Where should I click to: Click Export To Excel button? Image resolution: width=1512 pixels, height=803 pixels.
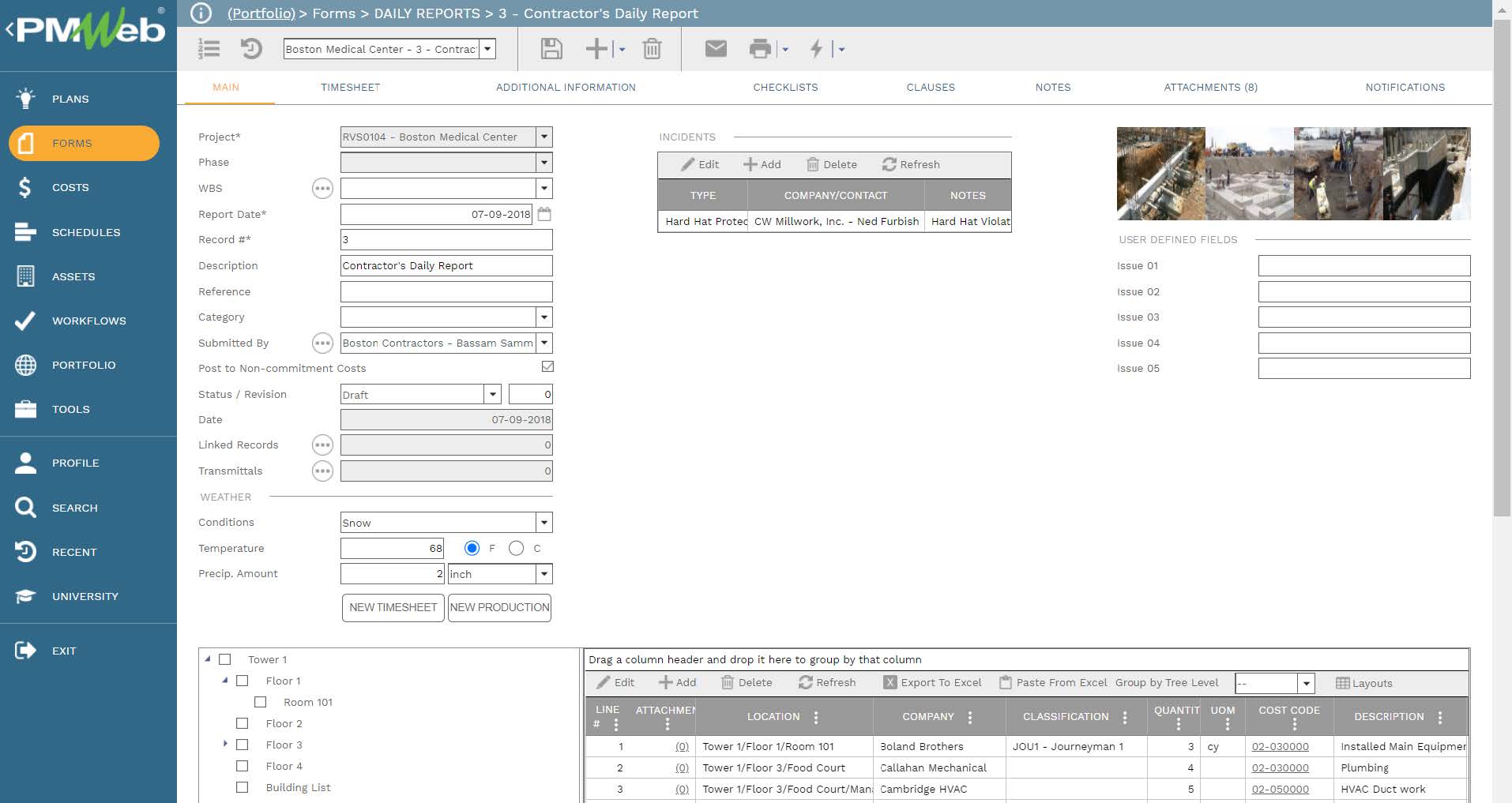932,682
